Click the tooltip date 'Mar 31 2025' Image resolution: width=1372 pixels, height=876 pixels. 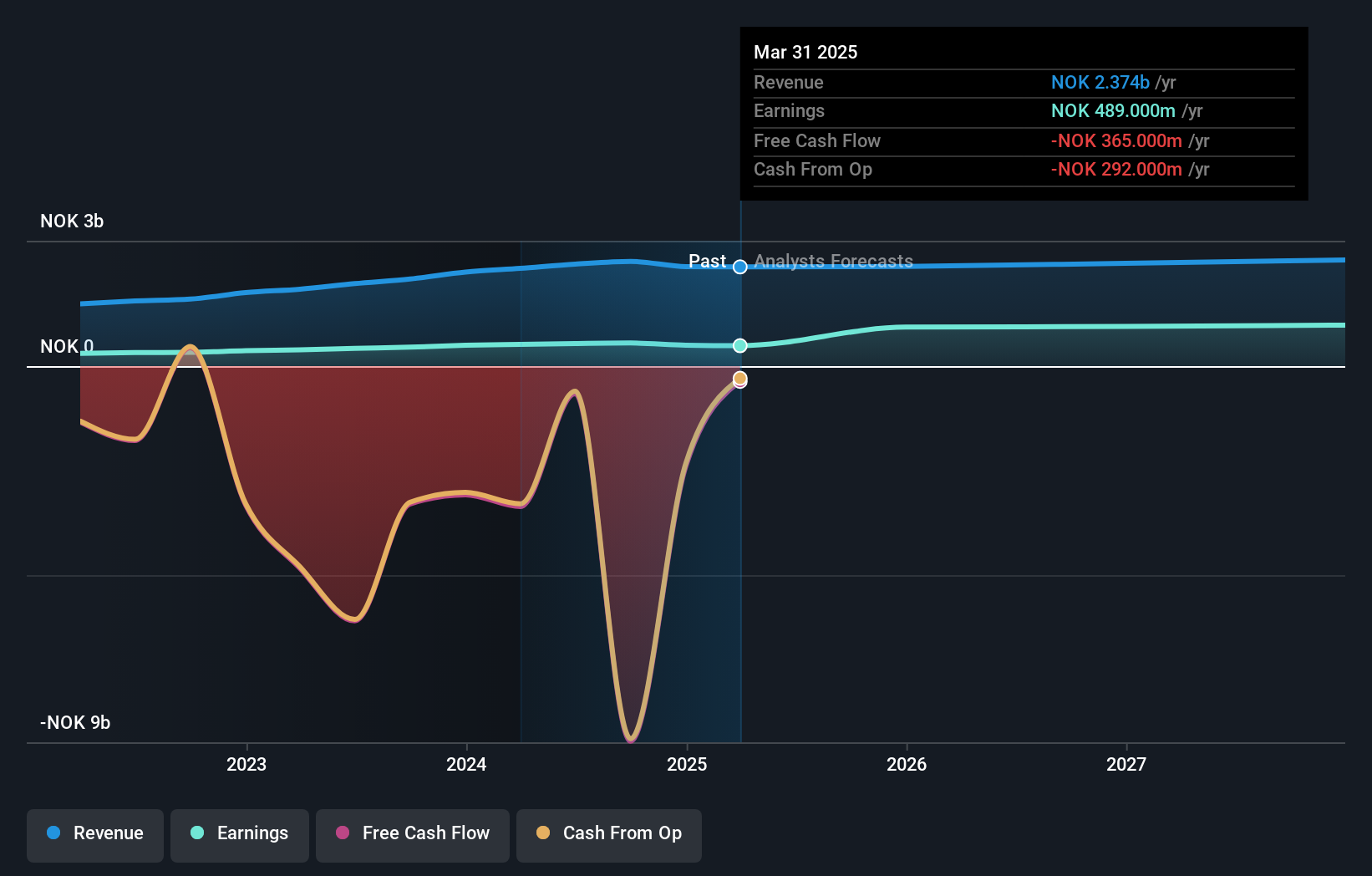[805, 52]
